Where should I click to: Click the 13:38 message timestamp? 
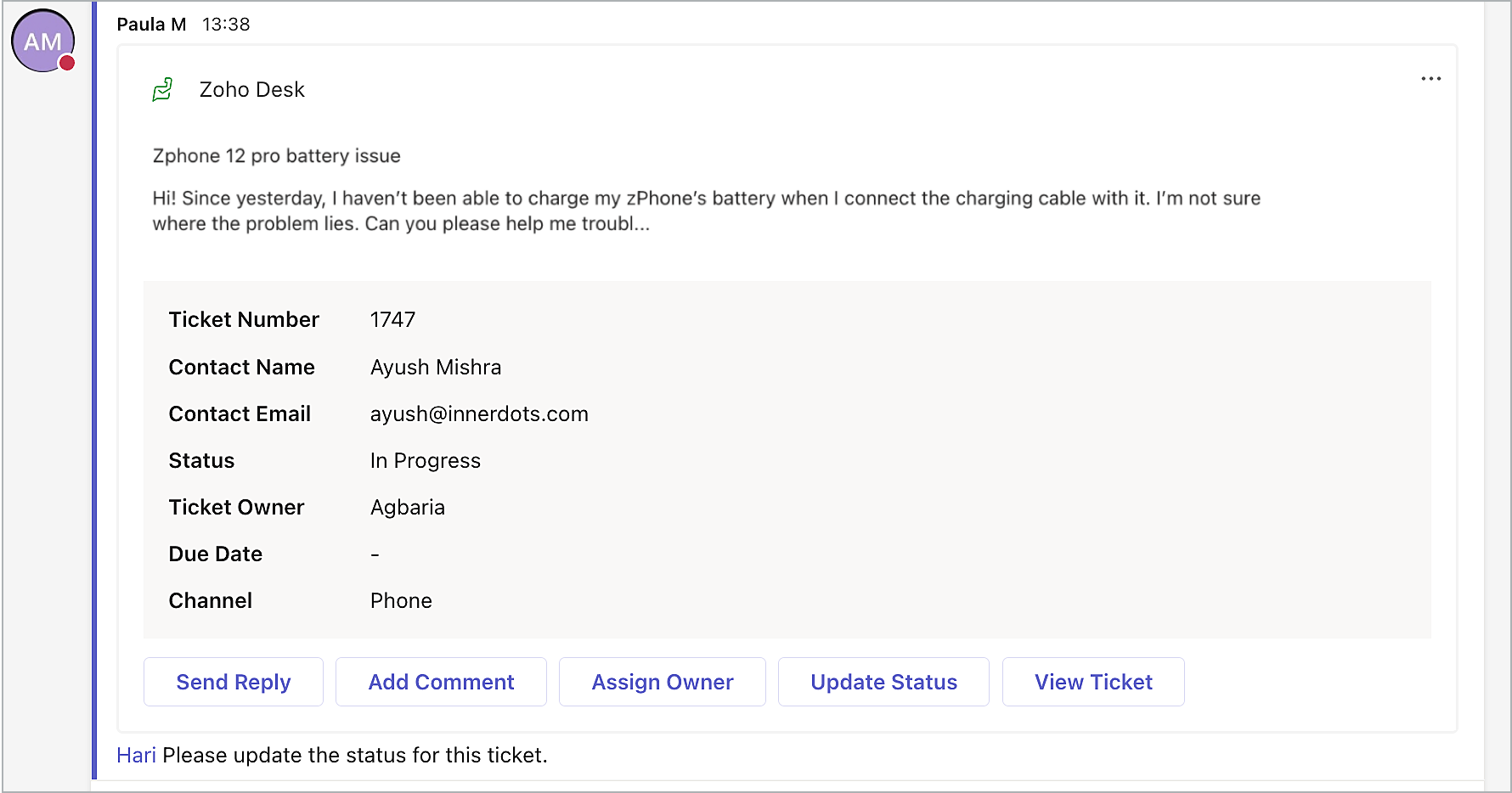pos(226,25)
